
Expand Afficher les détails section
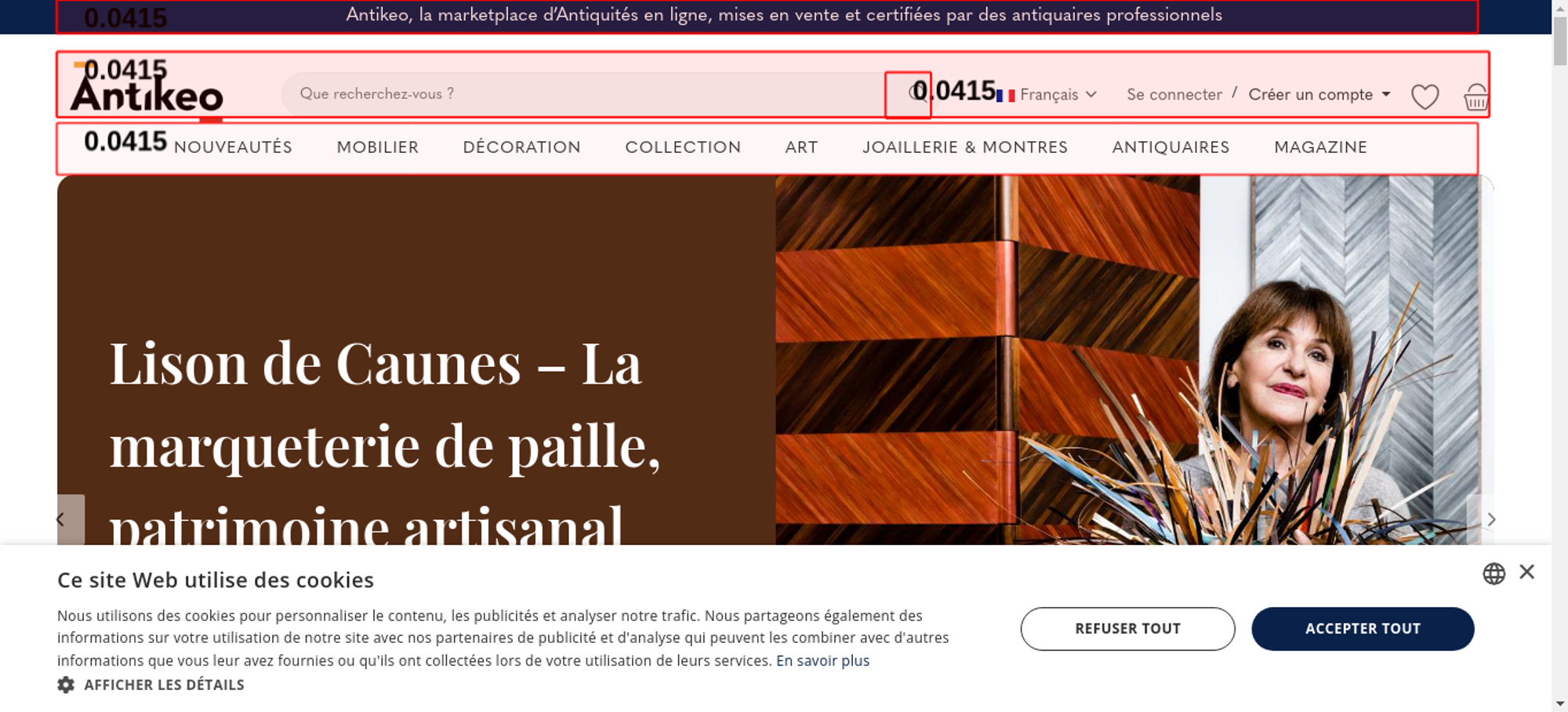click(164, 685)
